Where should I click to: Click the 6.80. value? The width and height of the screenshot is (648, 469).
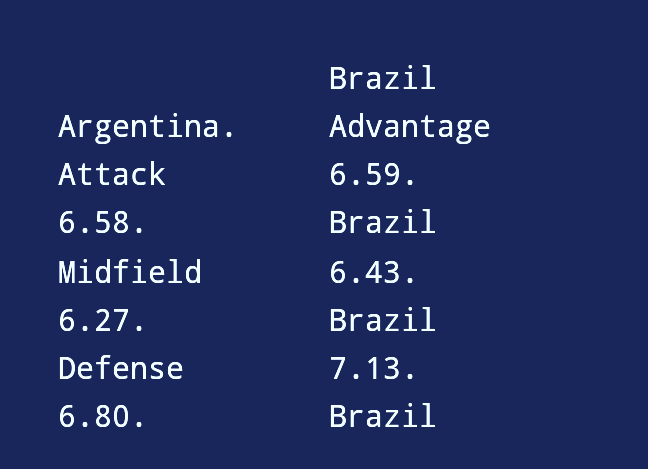[x=102, y=417]
